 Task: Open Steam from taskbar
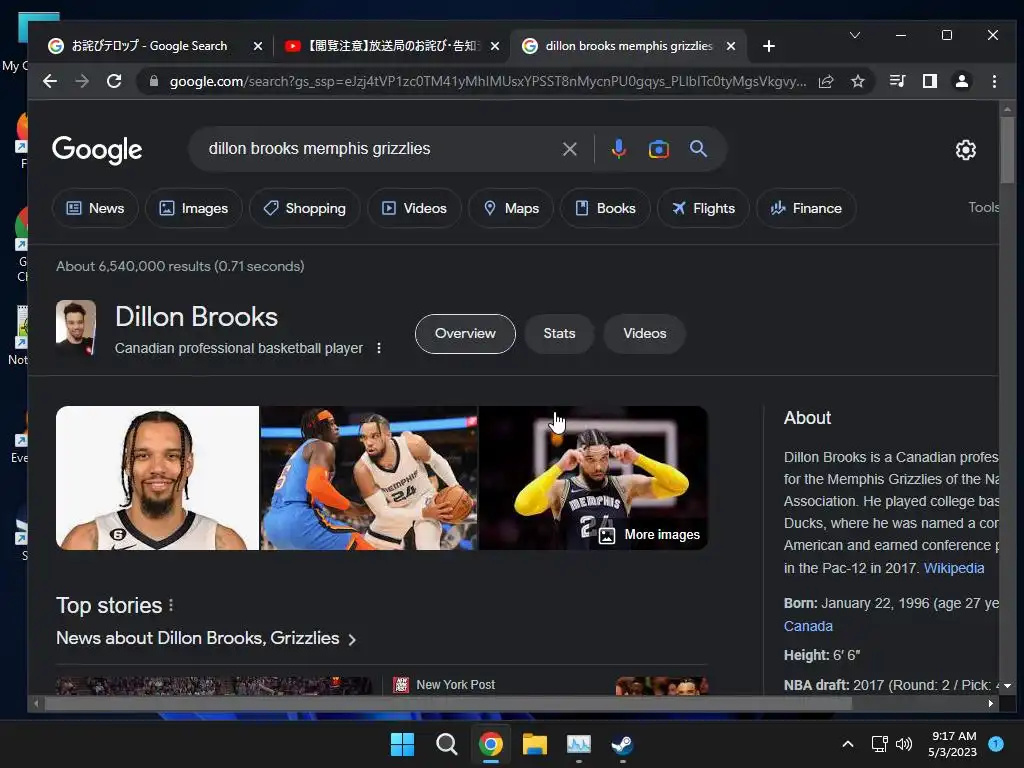(x=622, y=744)
